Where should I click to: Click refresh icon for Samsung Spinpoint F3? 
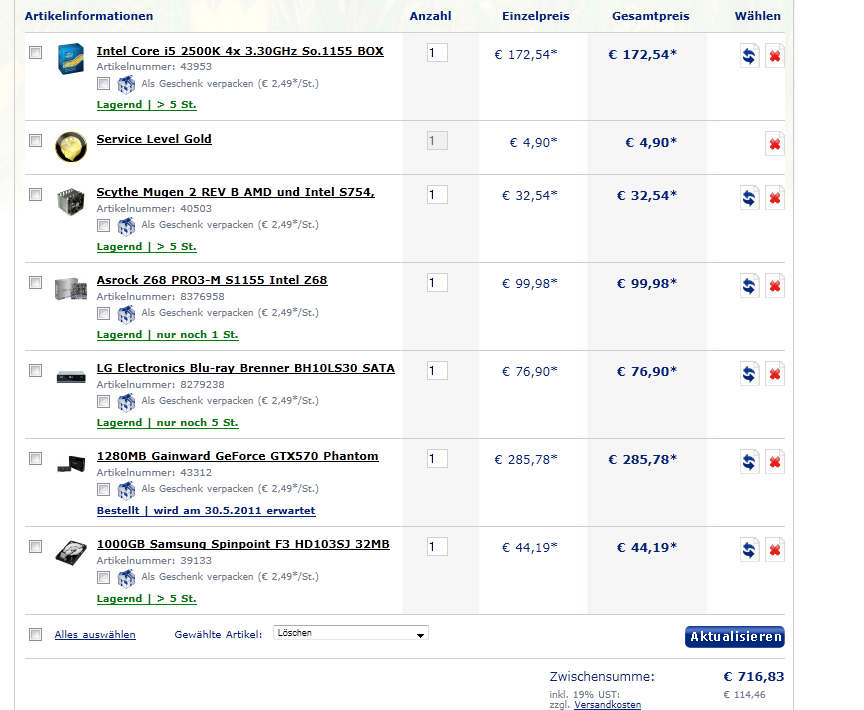point(749,550)
